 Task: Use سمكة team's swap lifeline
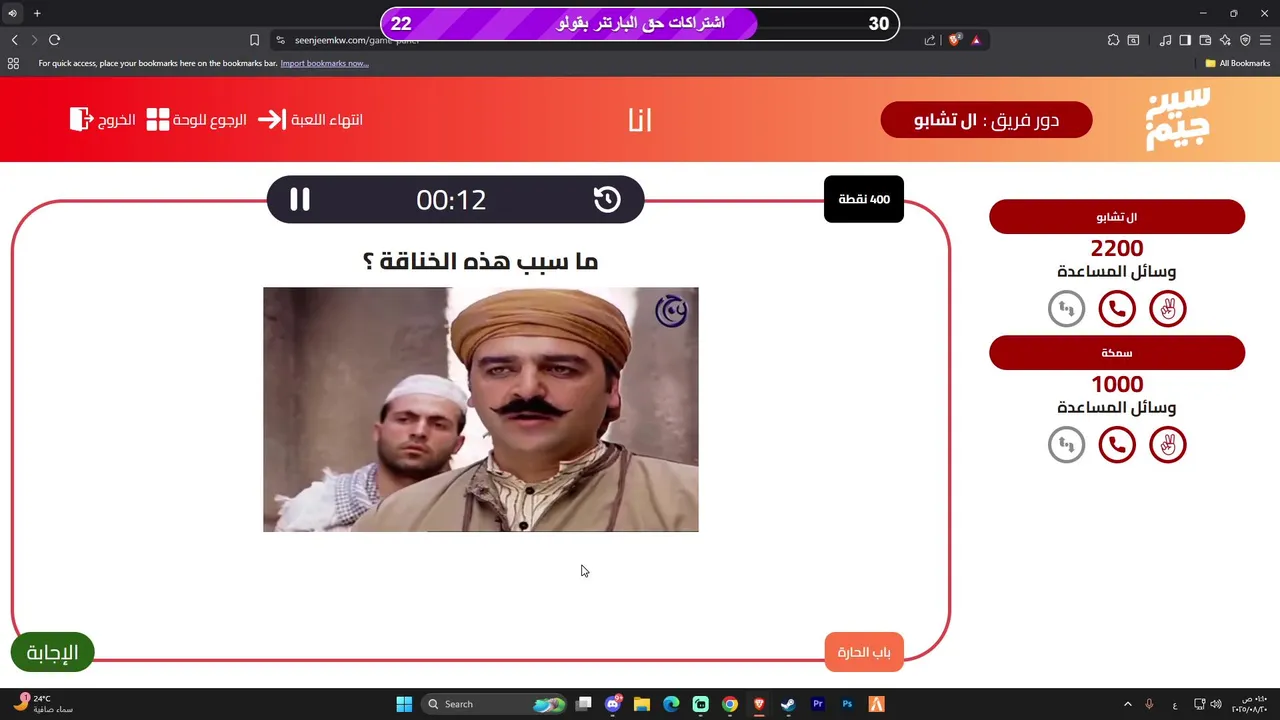coord(1066,444)
